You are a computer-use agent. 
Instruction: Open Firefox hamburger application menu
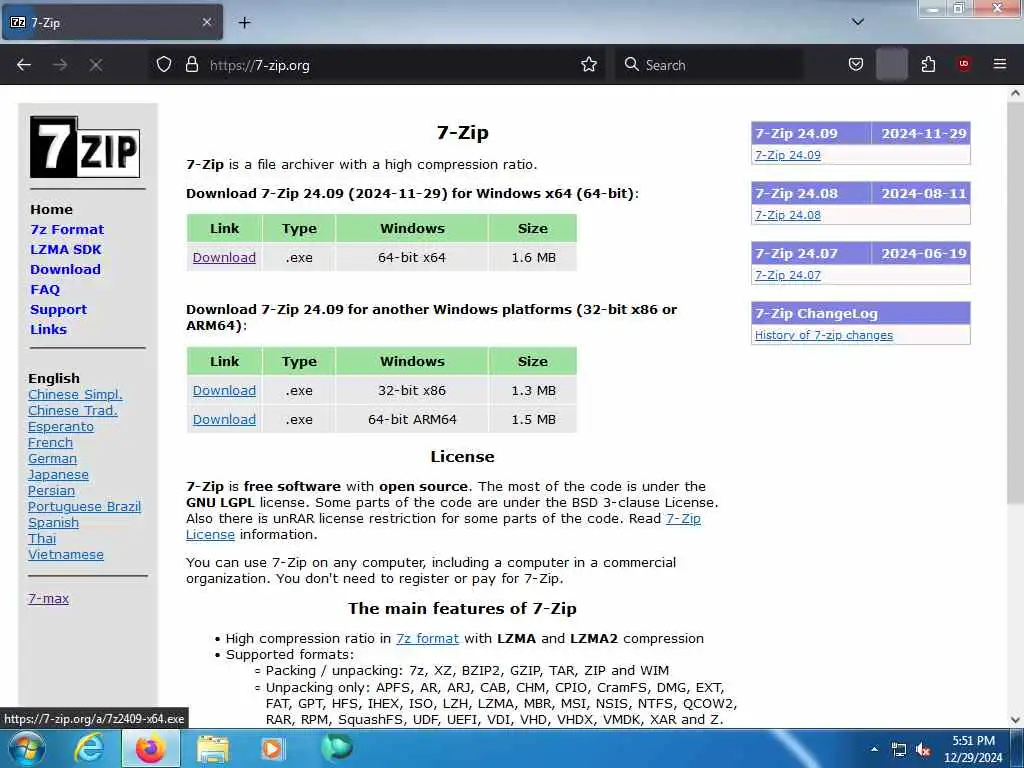click(x=1000, y=64)
